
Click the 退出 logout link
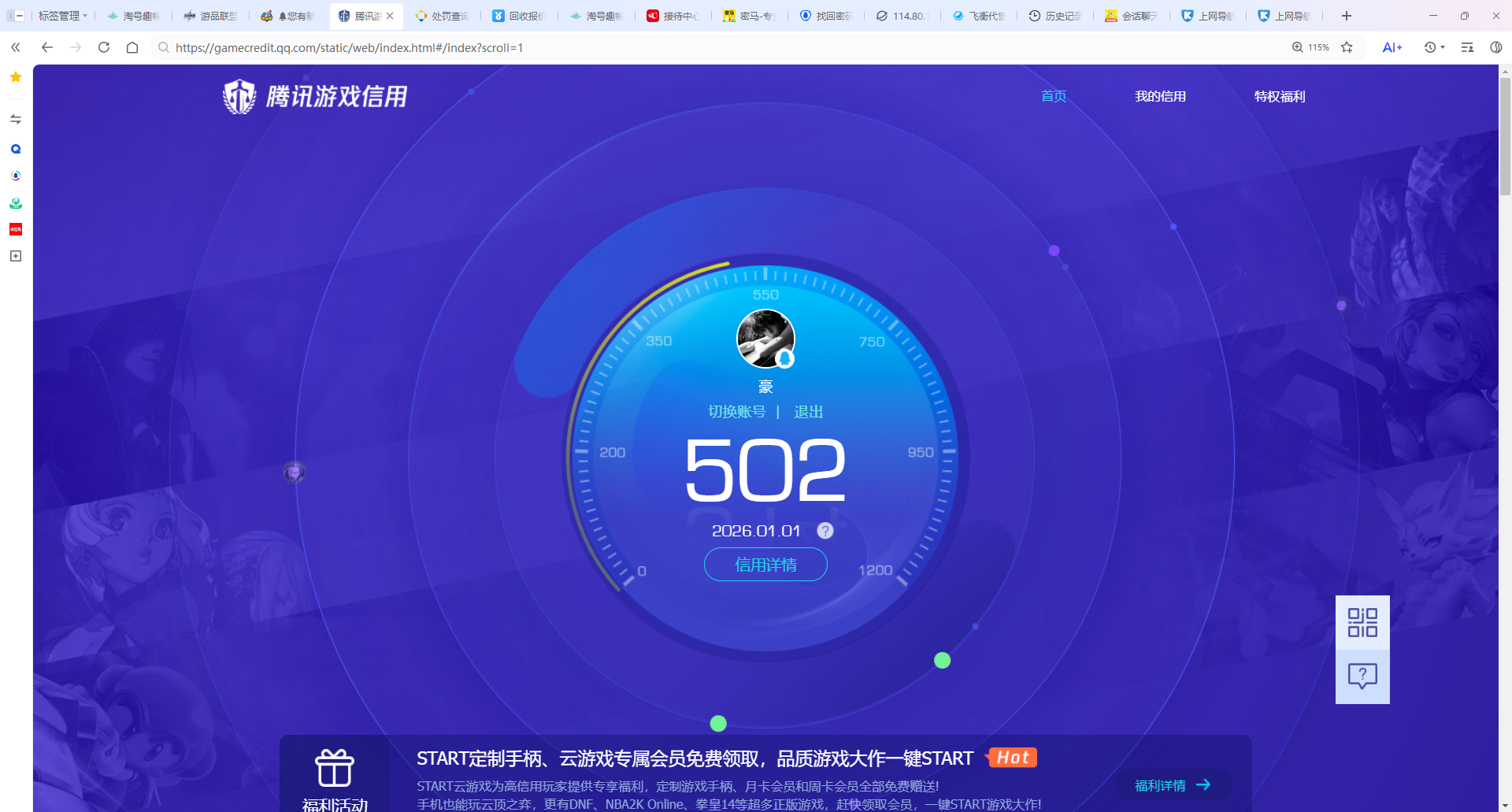click(808, 411)
